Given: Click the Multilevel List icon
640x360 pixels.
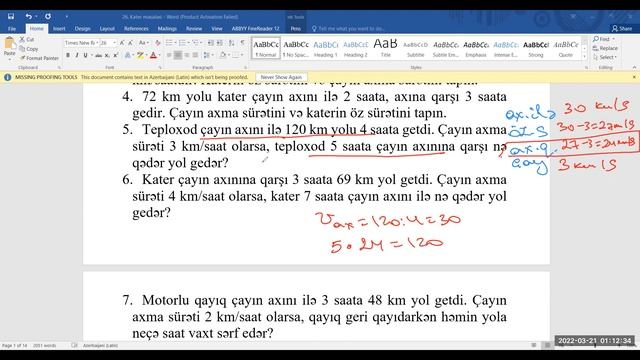Looking at the screenshot, I should tap(196, 43).
